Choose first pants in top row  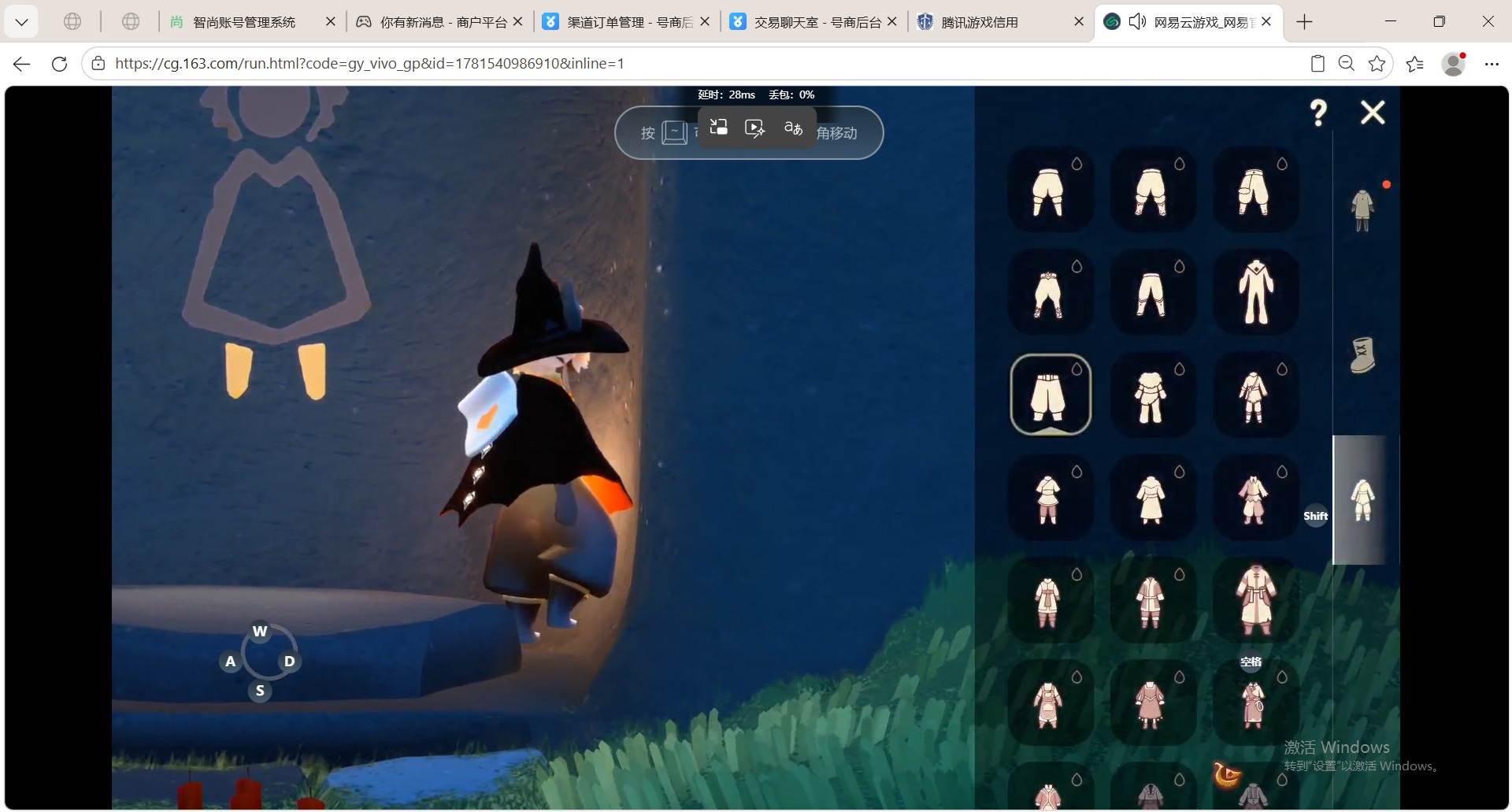point(1050,189)
